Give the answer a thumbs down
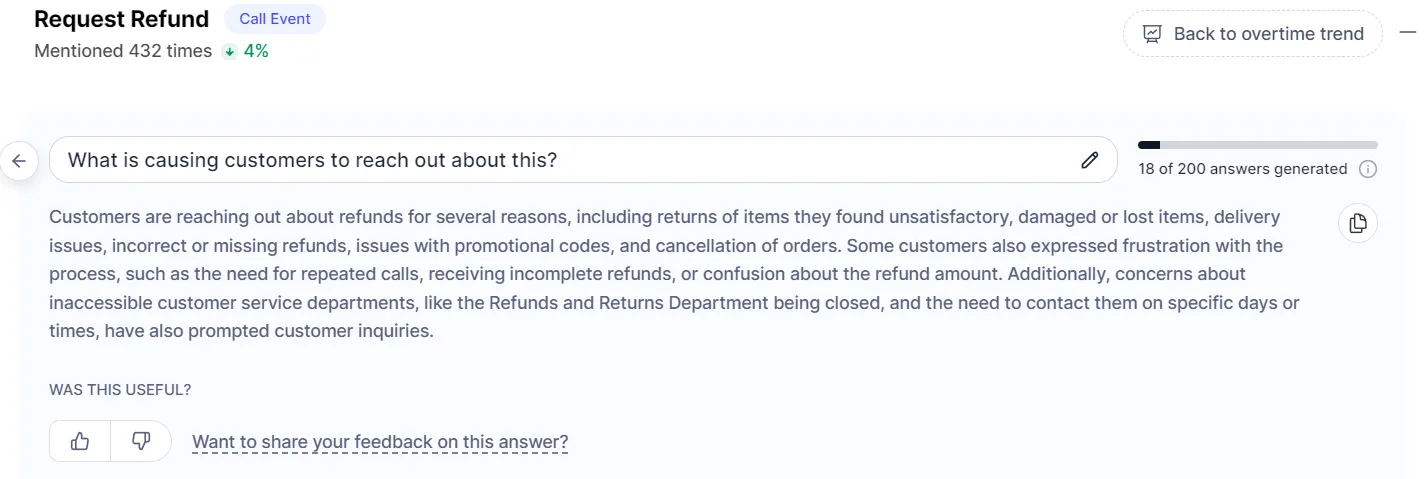The image size is (1424, 479). [141, 441]
